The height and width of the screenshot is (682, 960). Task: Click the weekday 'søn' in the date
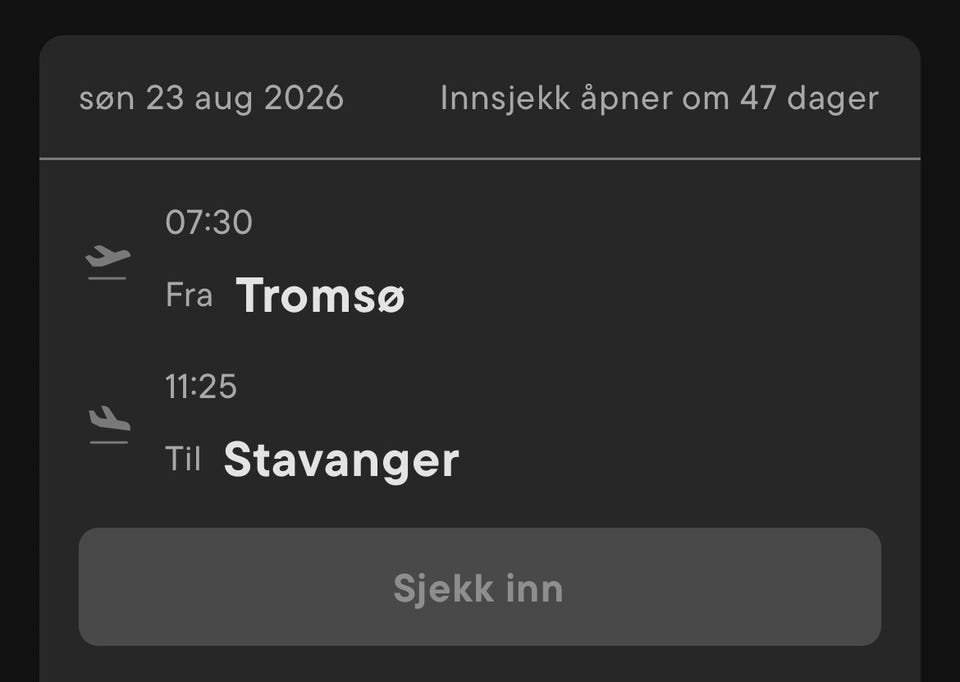(107, 99)
